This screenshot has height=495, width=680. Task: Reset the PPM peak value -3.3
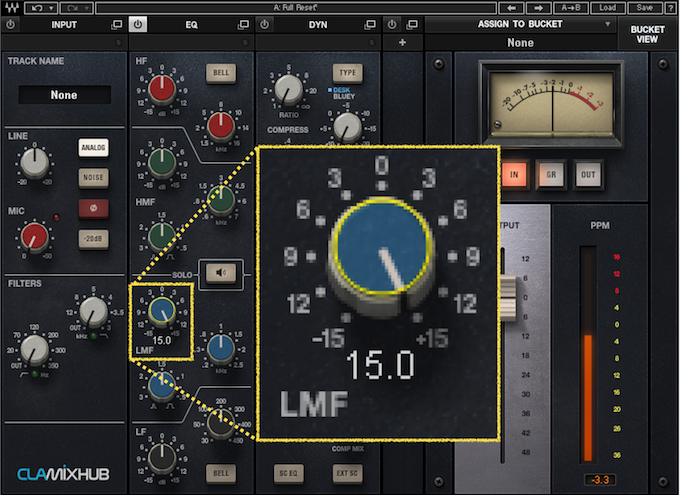tap(600, 480)
